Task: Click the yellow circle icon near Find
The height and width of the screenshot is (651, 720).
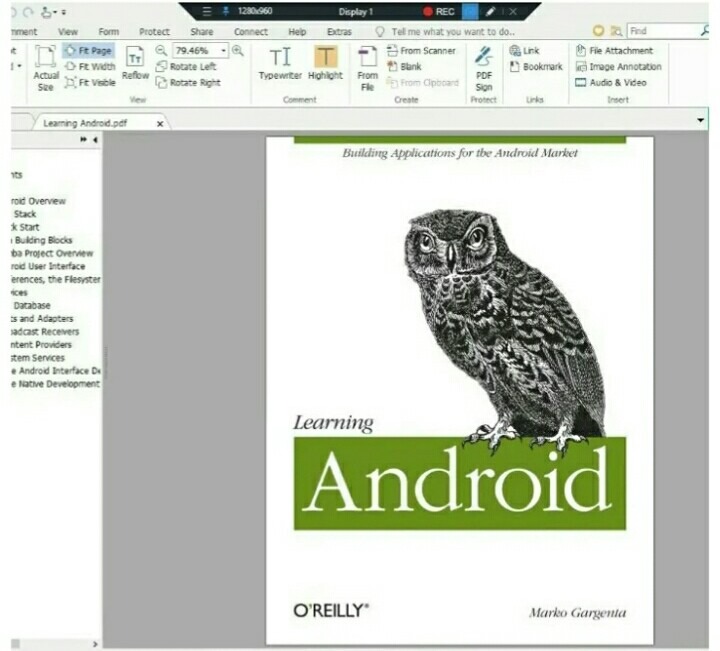Action: coord(598,31)
